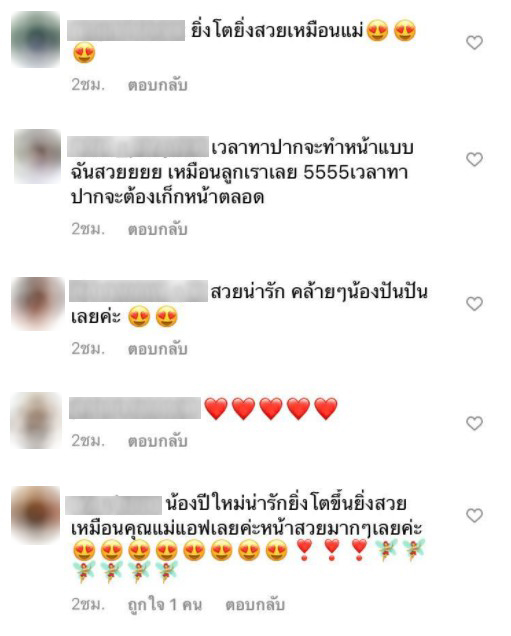Open the blurred username of the first commenter
The image size is (511, 636).
pos(126,30)
